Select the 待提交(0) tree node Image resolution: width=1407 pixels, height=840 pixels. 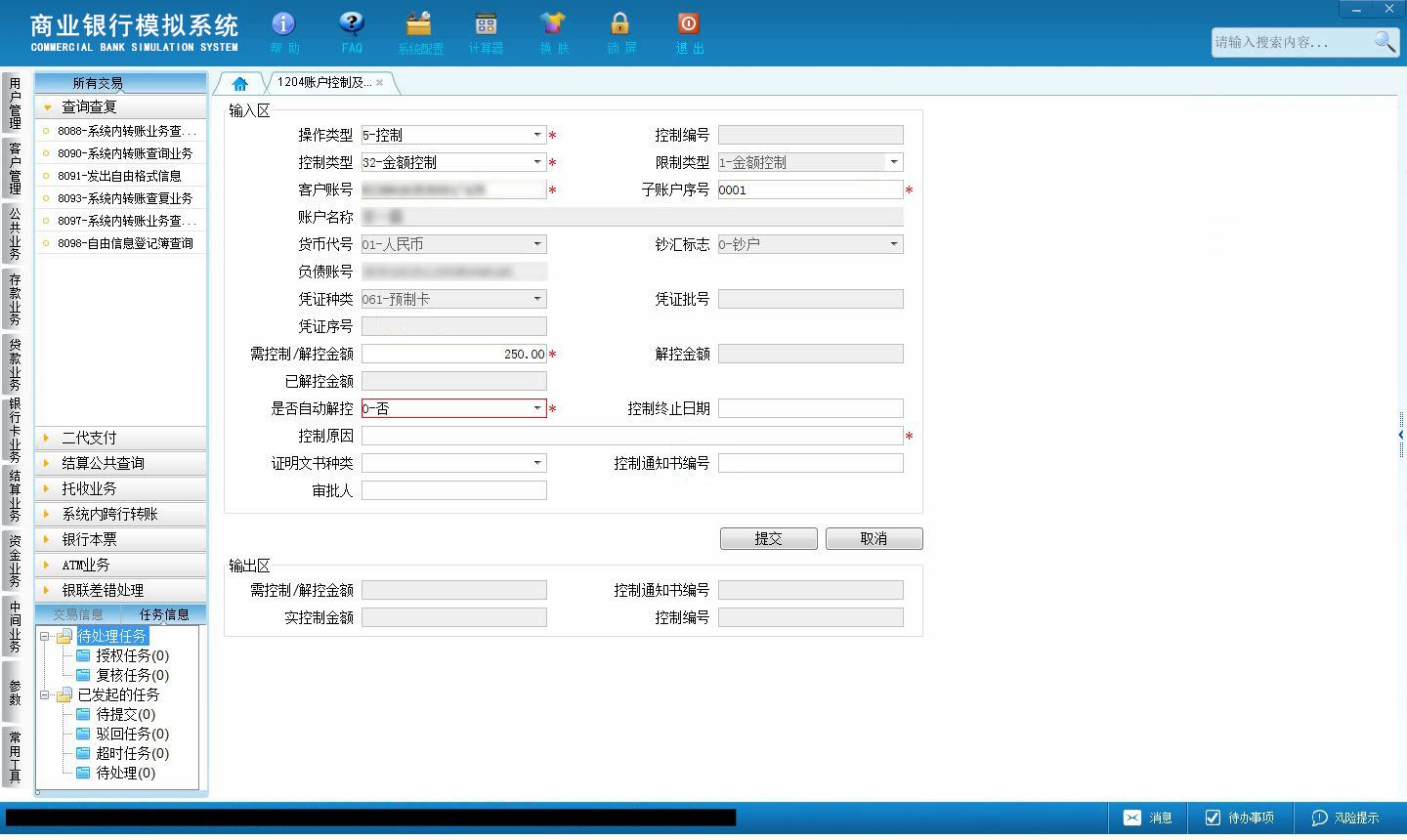[125, 714]
